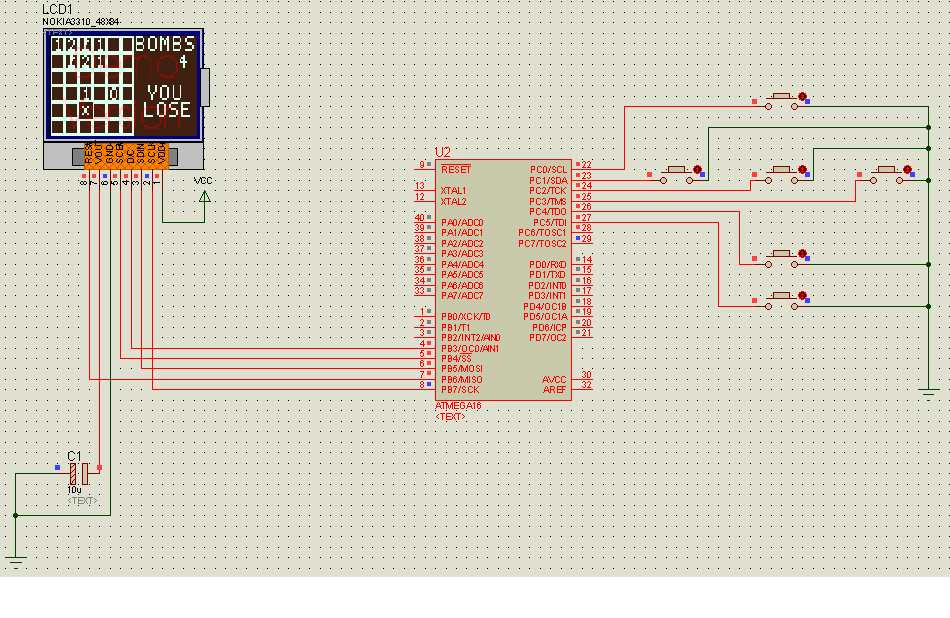Click the PA7/ADC7 pin label

point(462,296)
